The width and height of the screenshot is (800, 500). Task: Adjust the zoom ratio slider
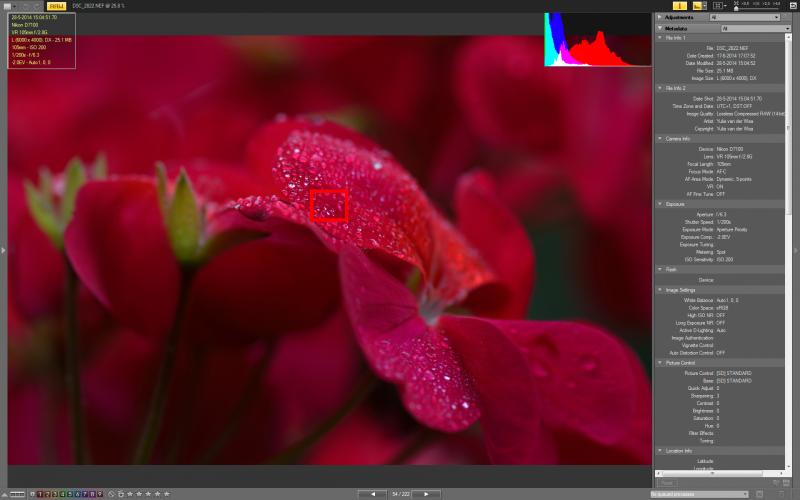(x=757, y=9)
